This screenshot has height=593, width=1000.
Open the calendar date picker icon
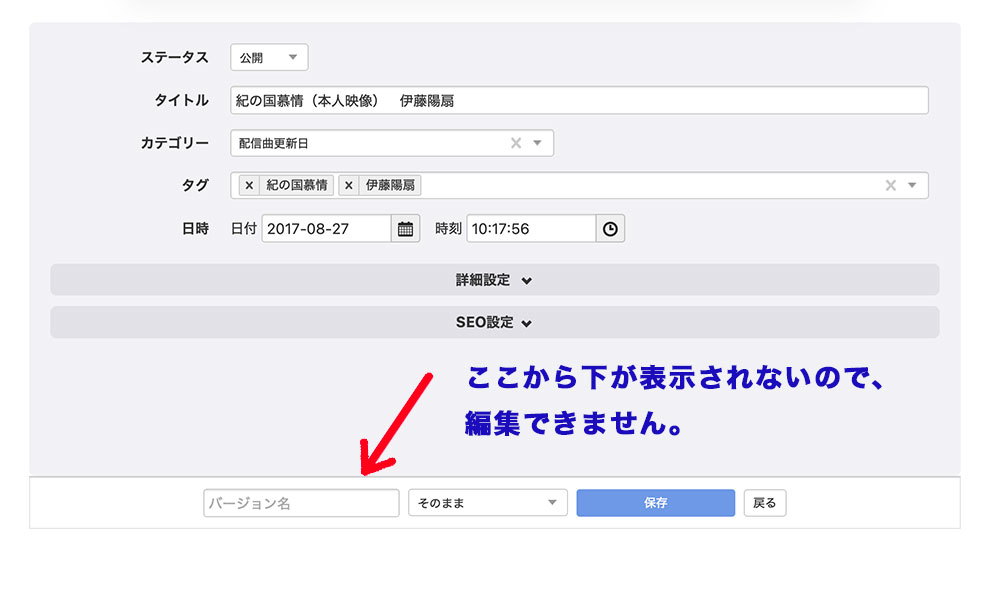pos(405,229)
